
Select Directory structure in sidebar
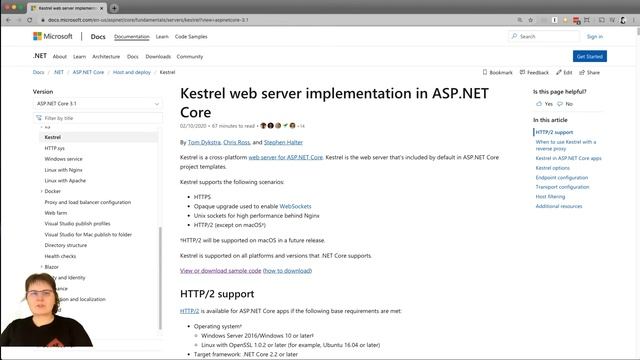(66, 245)
